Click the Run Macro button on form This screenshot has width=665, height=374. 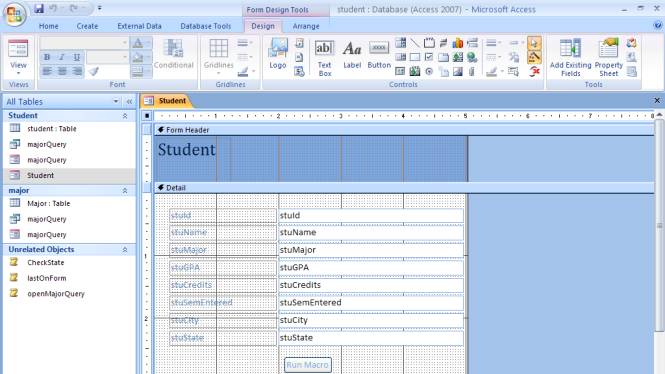pyautogui.click(x=308, y=365)
